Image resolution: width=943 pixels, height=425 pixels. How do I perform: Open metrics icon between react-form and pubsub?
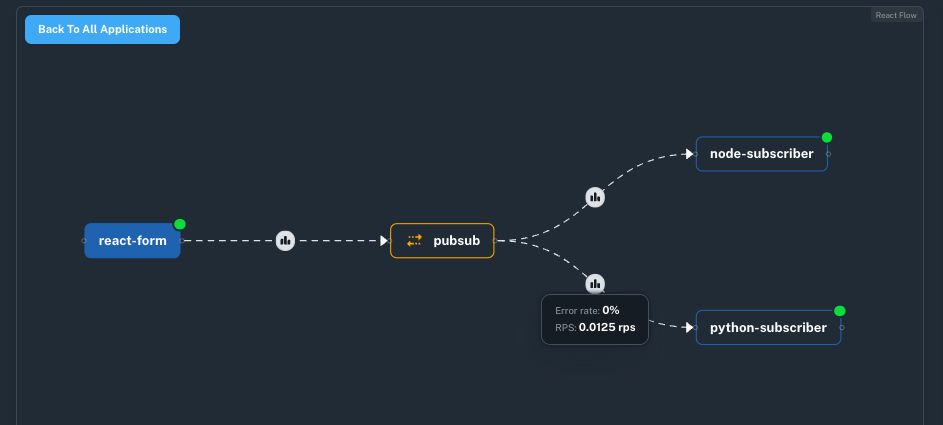[285, 240]
